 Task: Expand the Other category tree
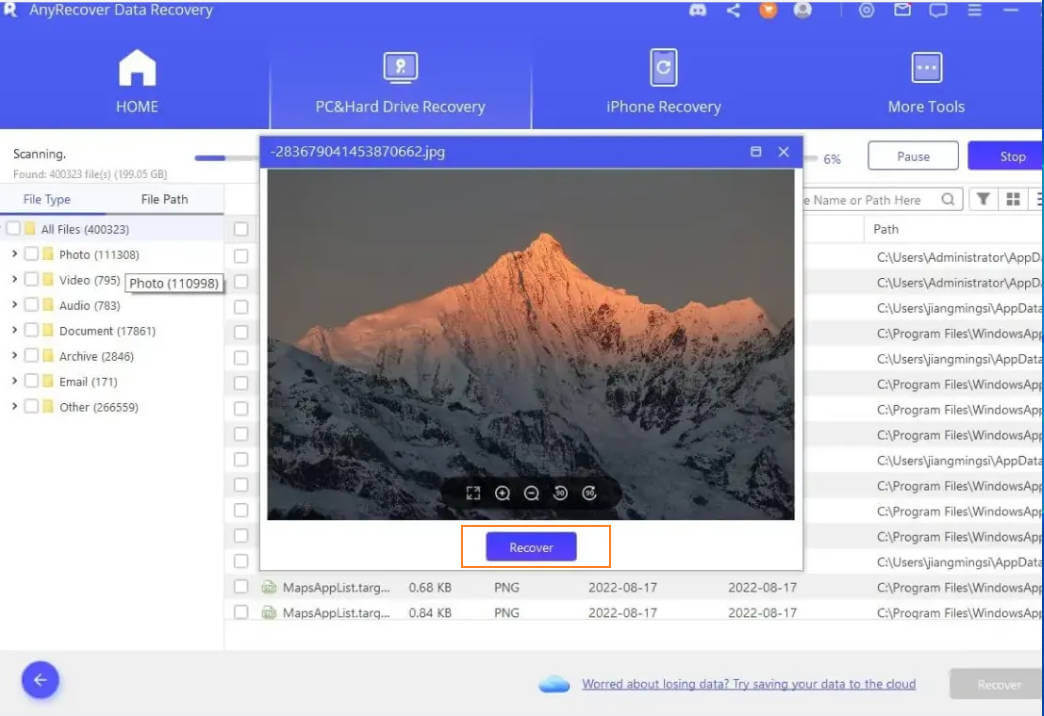[14, 407]
